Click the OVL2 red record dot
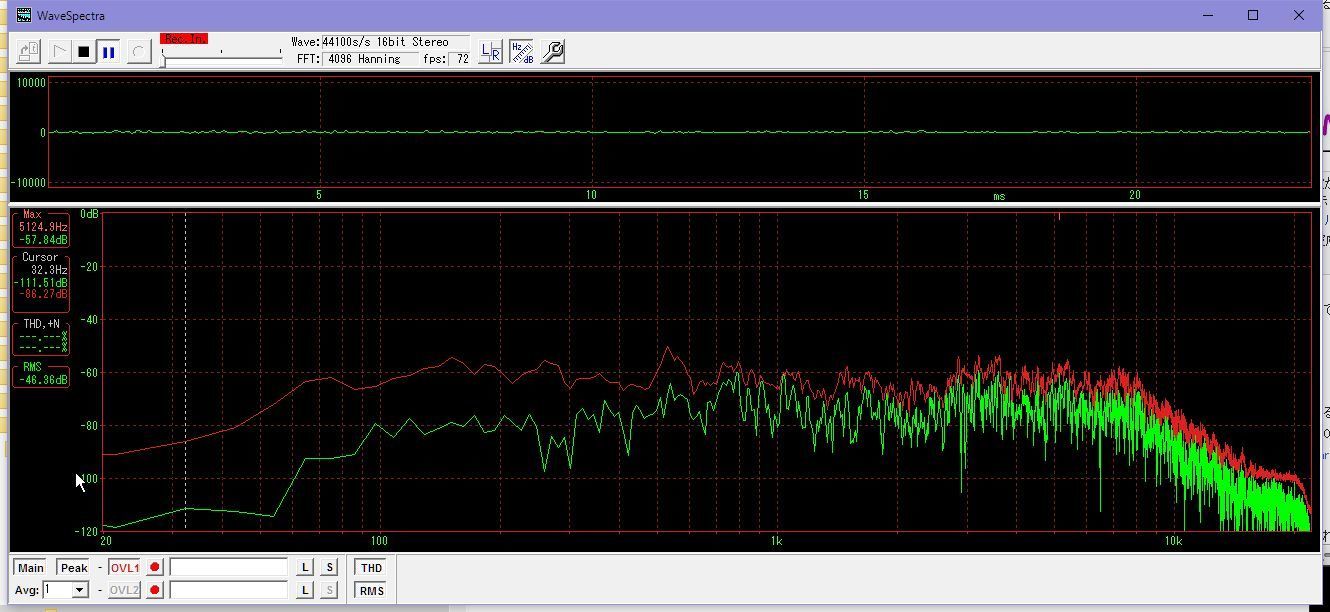 pyautogui.click(x=154, y=590)
